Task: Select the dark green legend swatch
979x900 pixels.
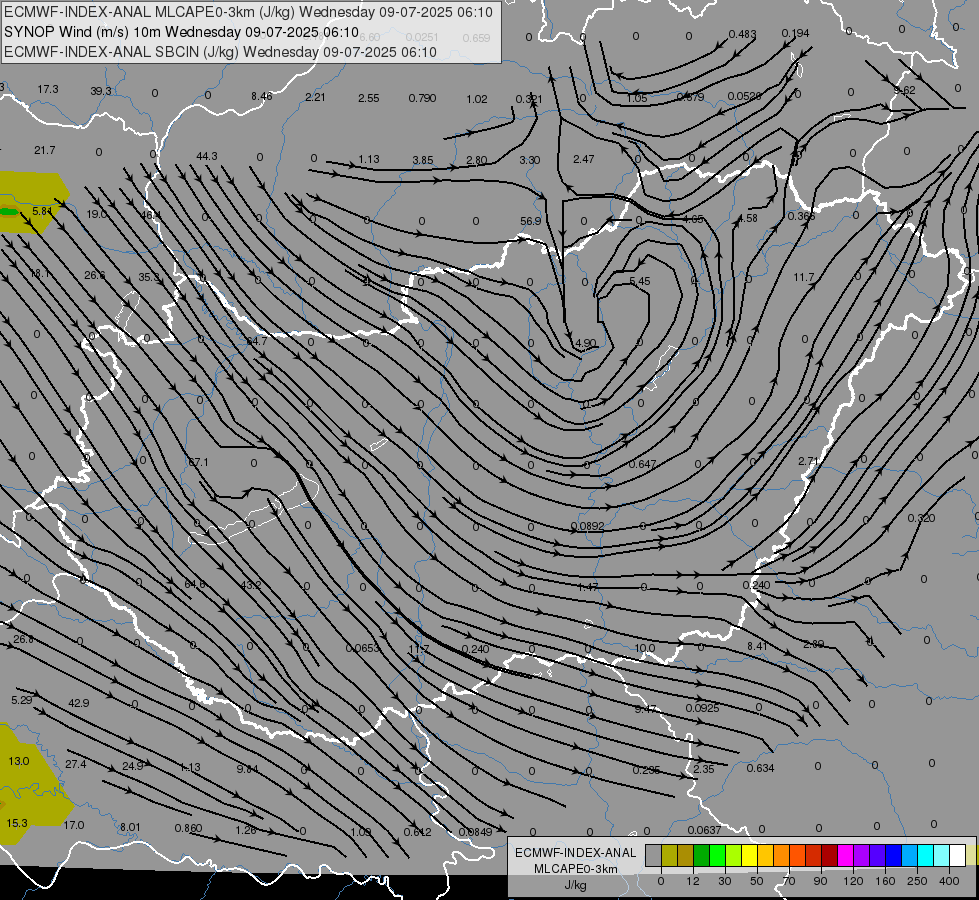Action: pos(702,856)
